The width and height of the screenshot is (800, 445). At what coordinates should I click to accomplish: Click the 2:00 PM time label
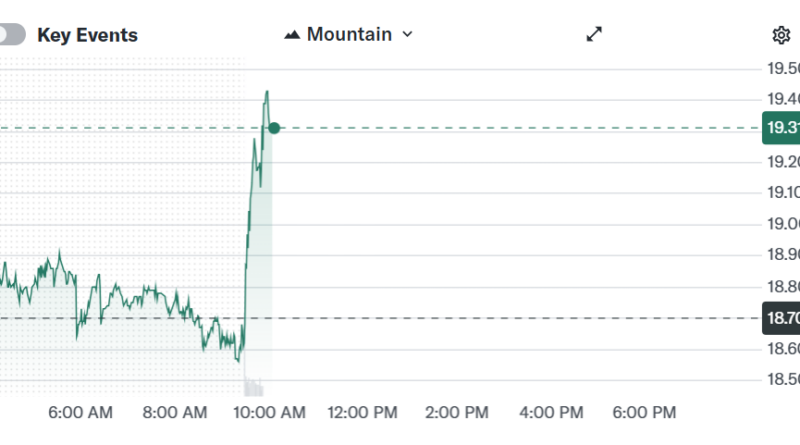pyautogui.click(x=457, y=412)
